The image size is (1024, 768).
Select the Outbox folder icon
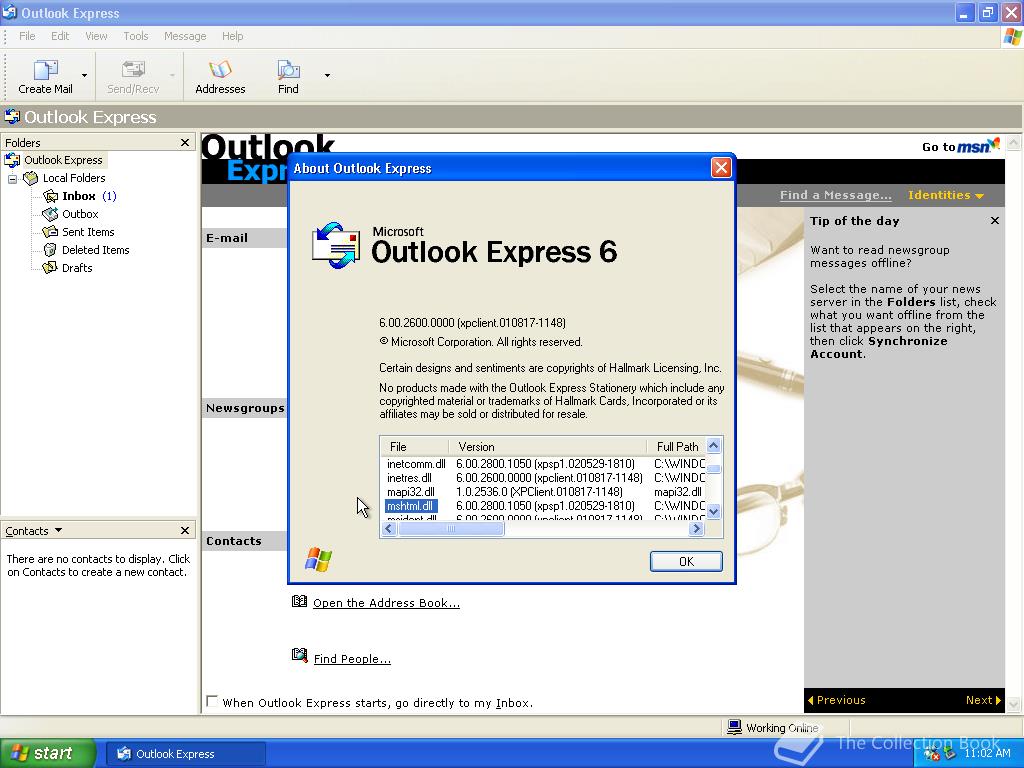(50, 214)
